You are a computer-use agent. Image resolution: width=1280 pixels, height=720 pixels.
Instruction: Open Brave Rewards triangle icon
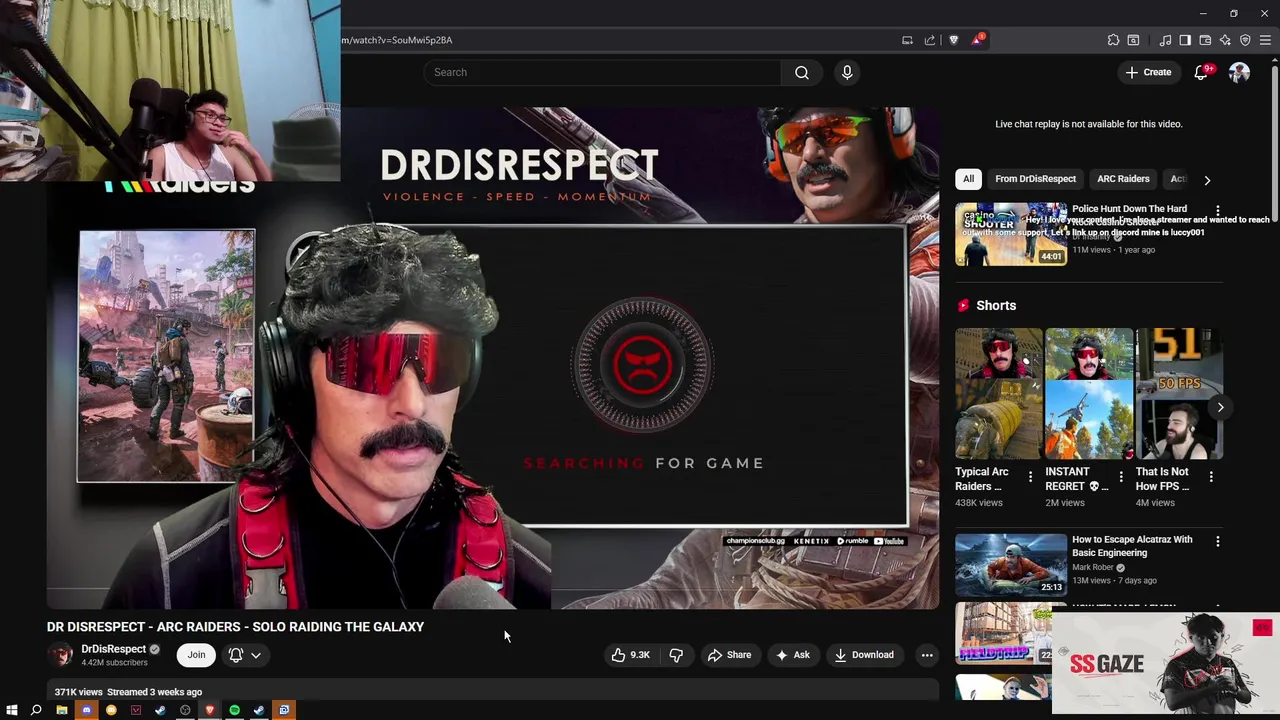[977, 40]
